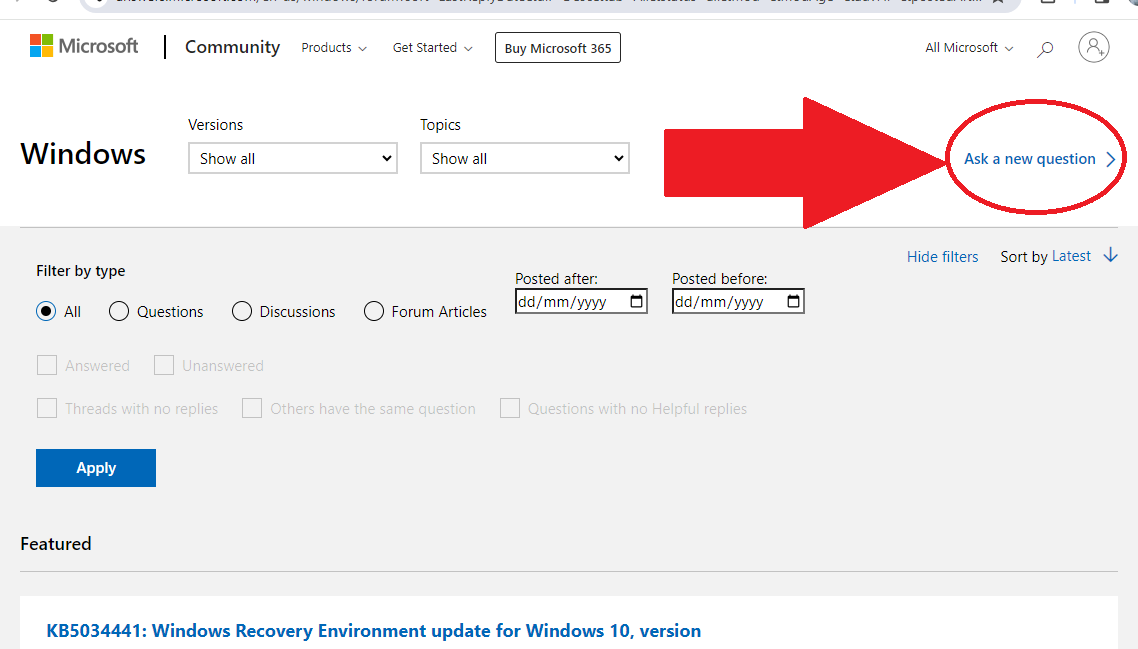
Task: Click the Apply button
Action: point(96,468)
